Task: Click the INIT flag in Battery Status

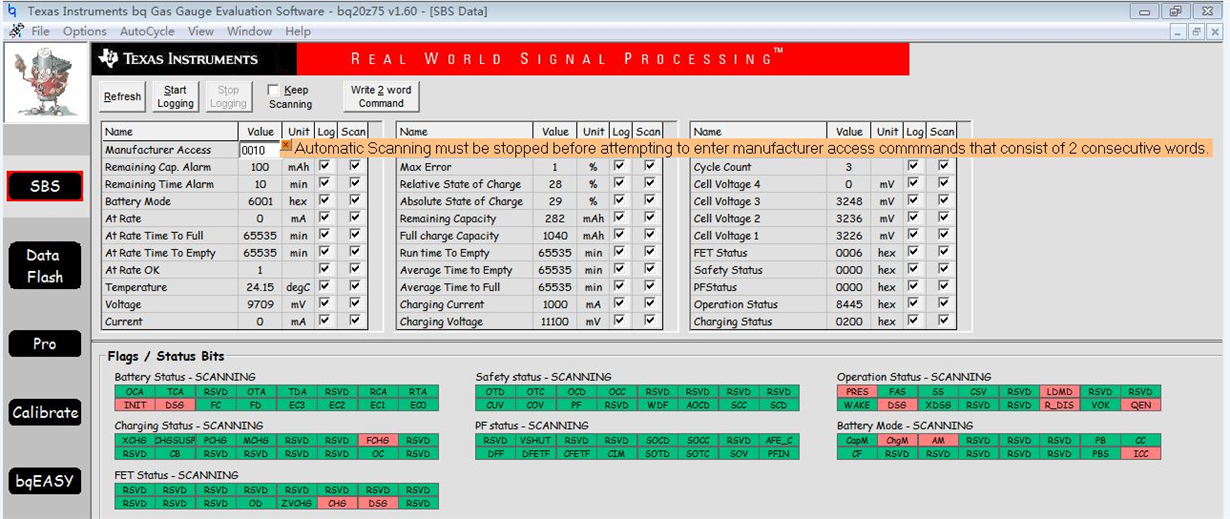Action: (135, 405)
